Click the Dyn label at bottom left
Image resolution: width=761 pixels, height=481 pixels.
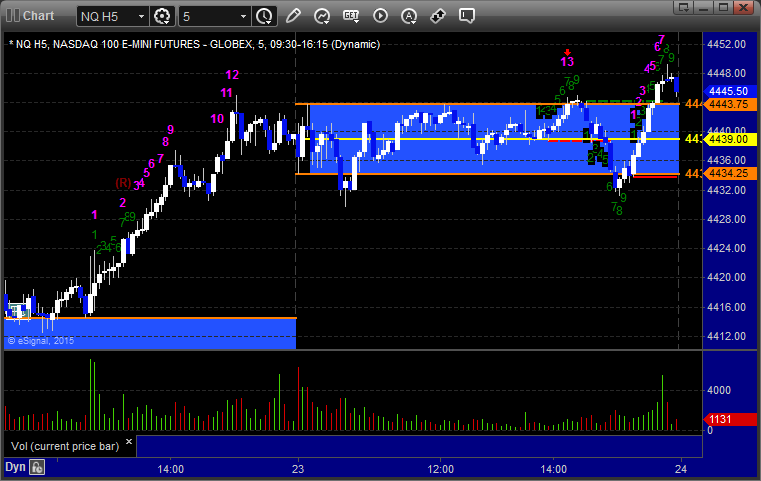pos(15,467)
